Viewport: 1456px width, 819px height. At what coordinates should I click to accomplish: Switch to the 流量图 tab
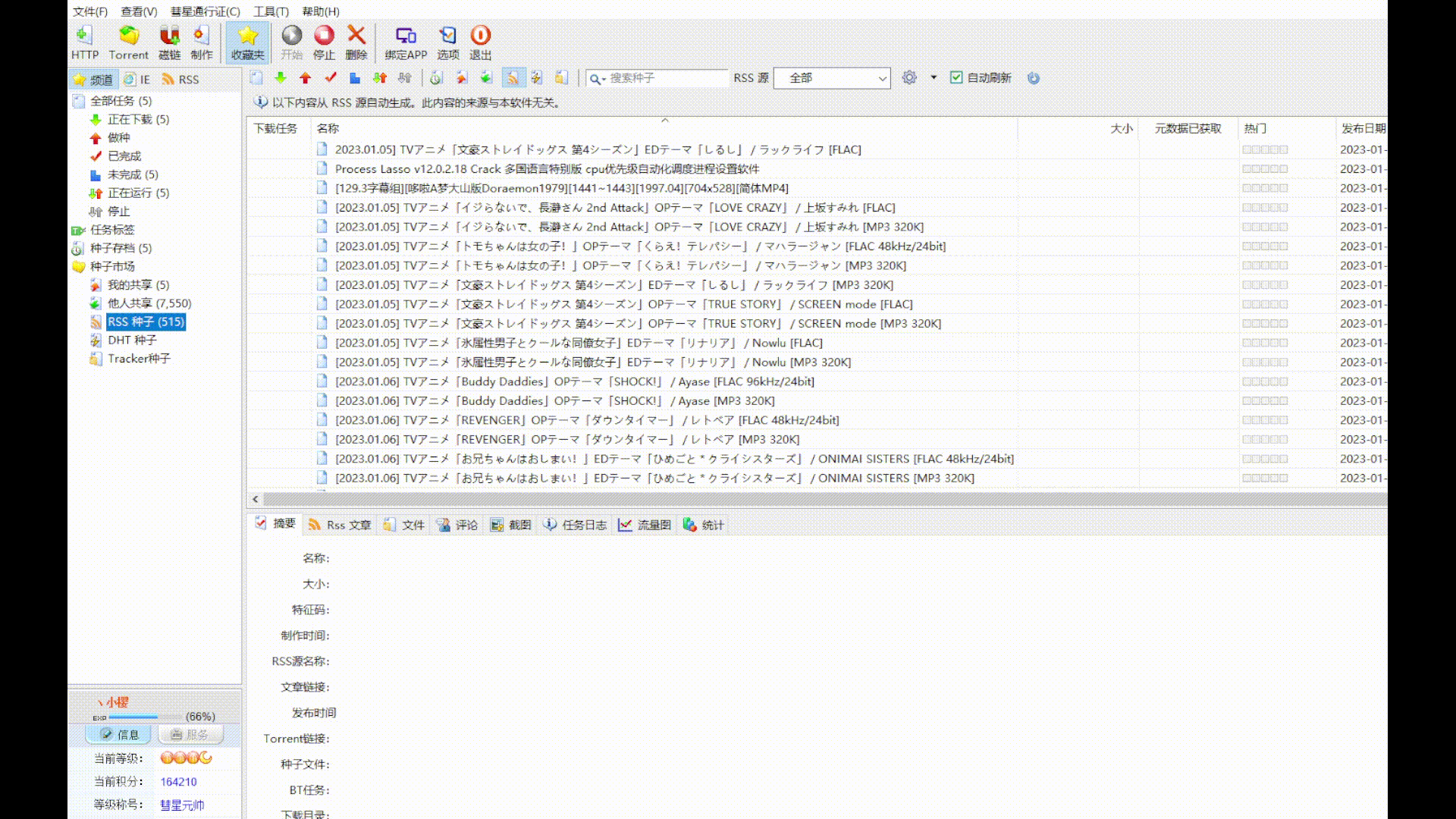tap(645, 525)
